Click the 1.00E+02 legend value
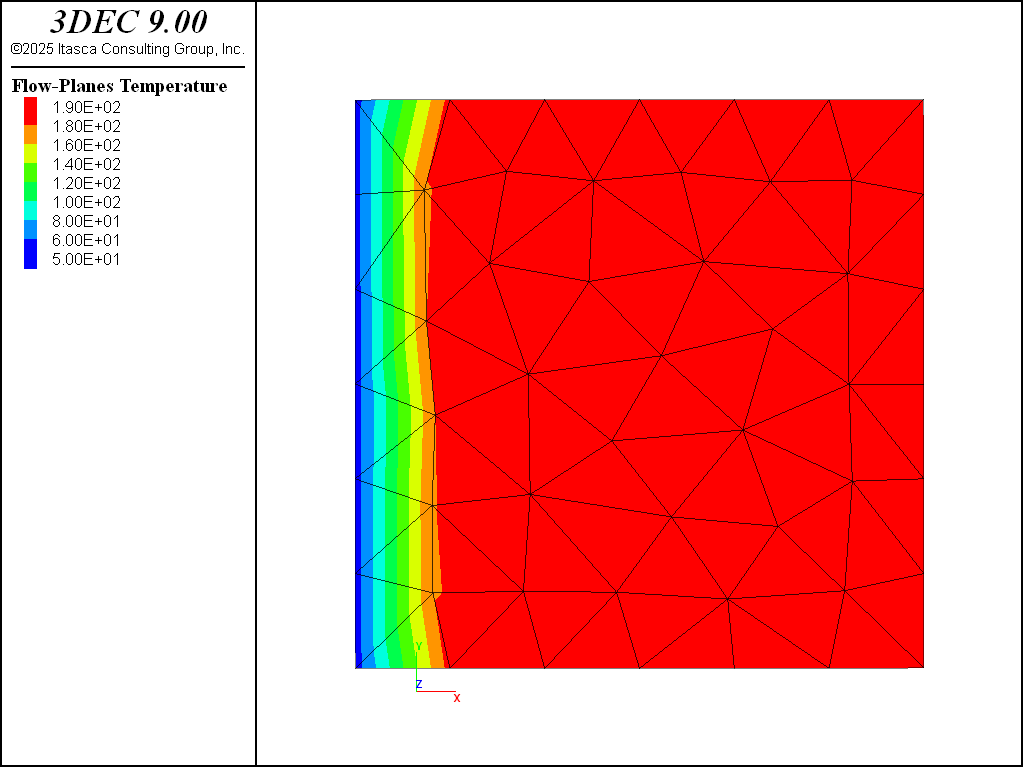The width and height of the screenshot is (1024, 768). click(86, 202)
